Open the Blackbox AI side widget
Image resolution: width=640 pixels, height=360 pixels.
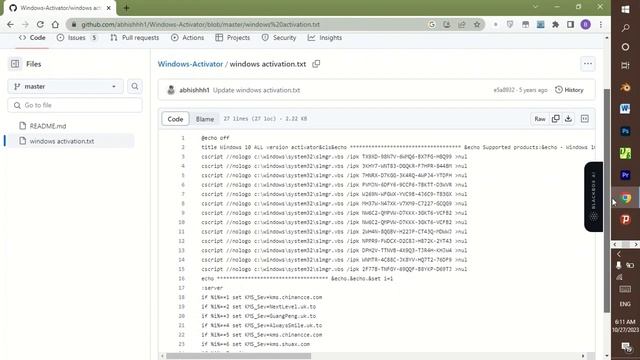(x=593, y=197)
